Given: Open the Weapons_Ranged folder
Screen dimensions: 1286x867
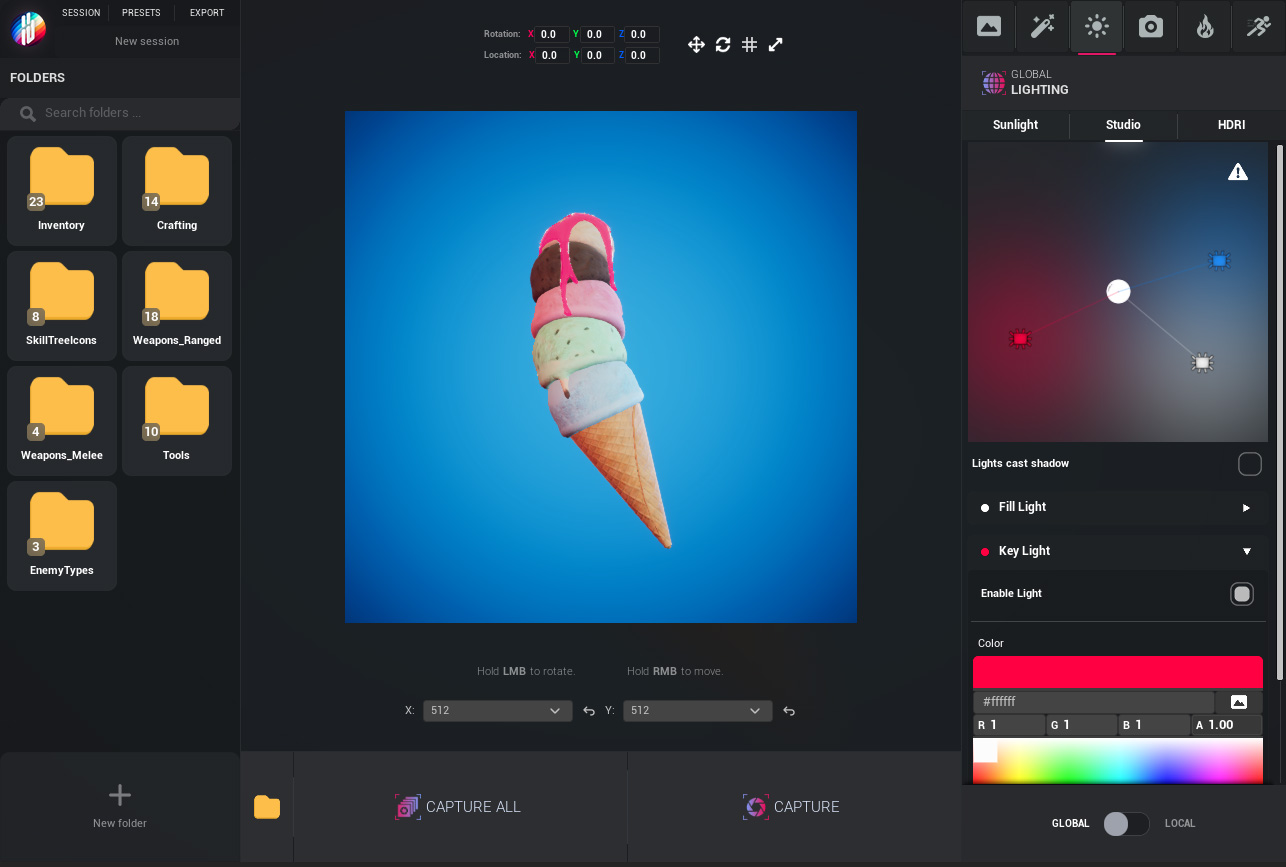Looking at the screenshot, I should pyautogui.click(x=177, y=306).
